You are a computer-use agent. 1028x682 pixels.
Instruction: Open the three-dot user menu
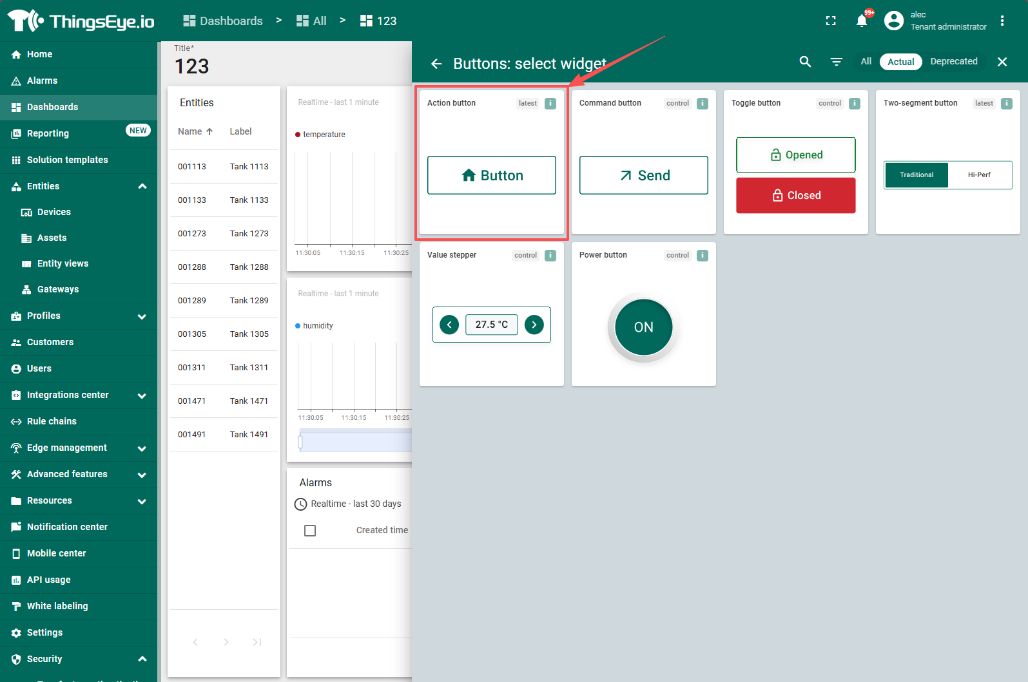pos(1003,21)
